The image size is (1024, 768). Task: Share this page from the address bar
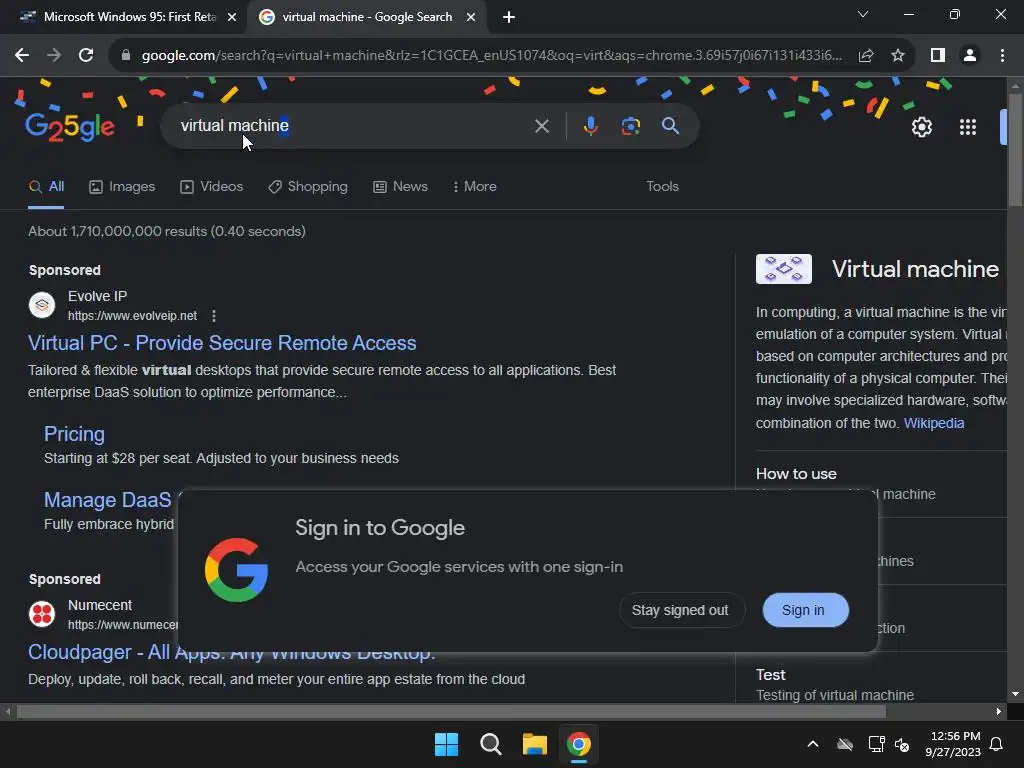pos(866,56)
